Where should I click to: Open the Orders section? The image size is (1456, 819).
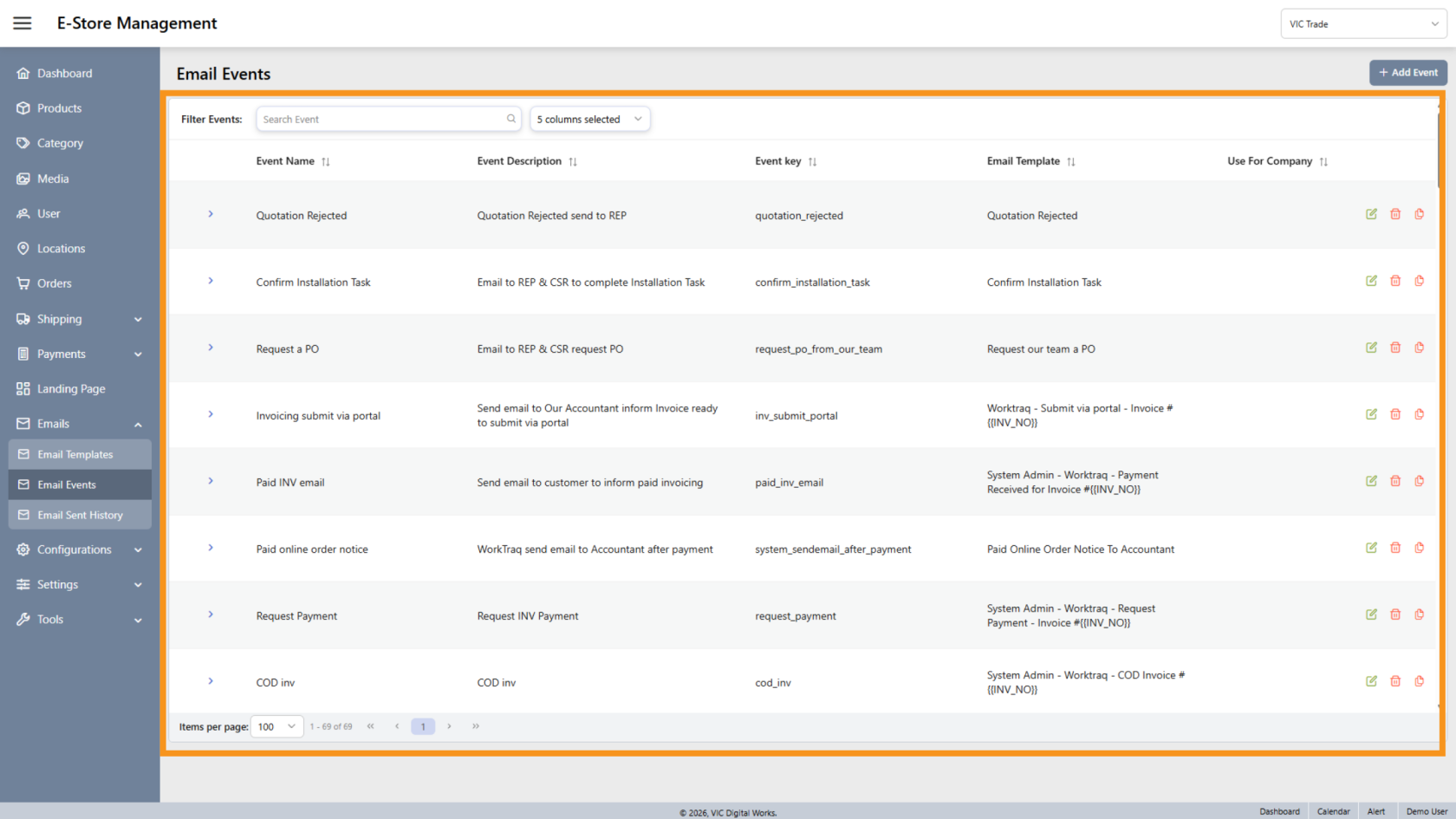[x=55, y=283]
